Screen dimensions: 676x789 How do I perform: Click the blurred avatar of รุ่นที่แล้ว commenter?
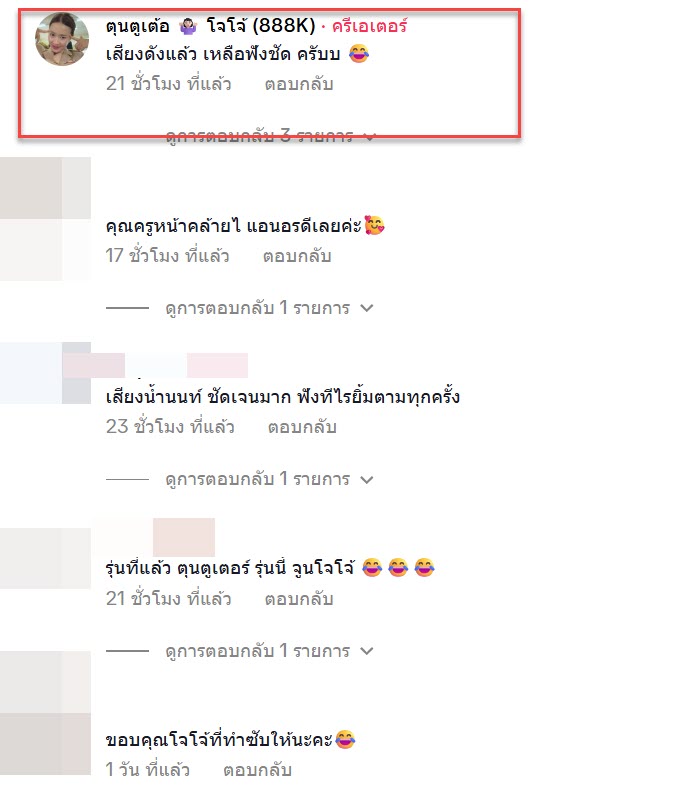(x=45, y=559)
